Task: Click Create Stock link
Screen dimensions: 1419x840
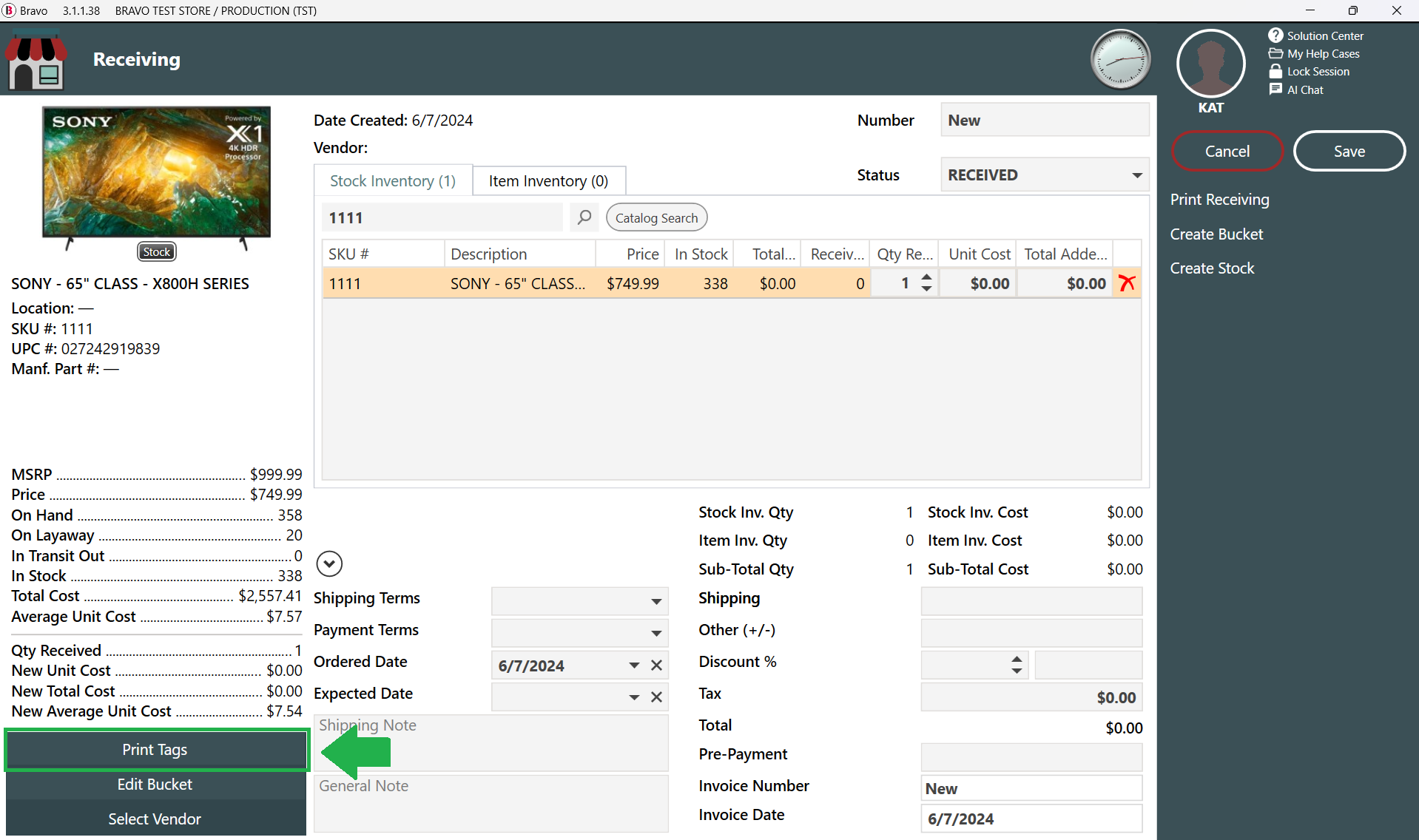Action: 1212,268
